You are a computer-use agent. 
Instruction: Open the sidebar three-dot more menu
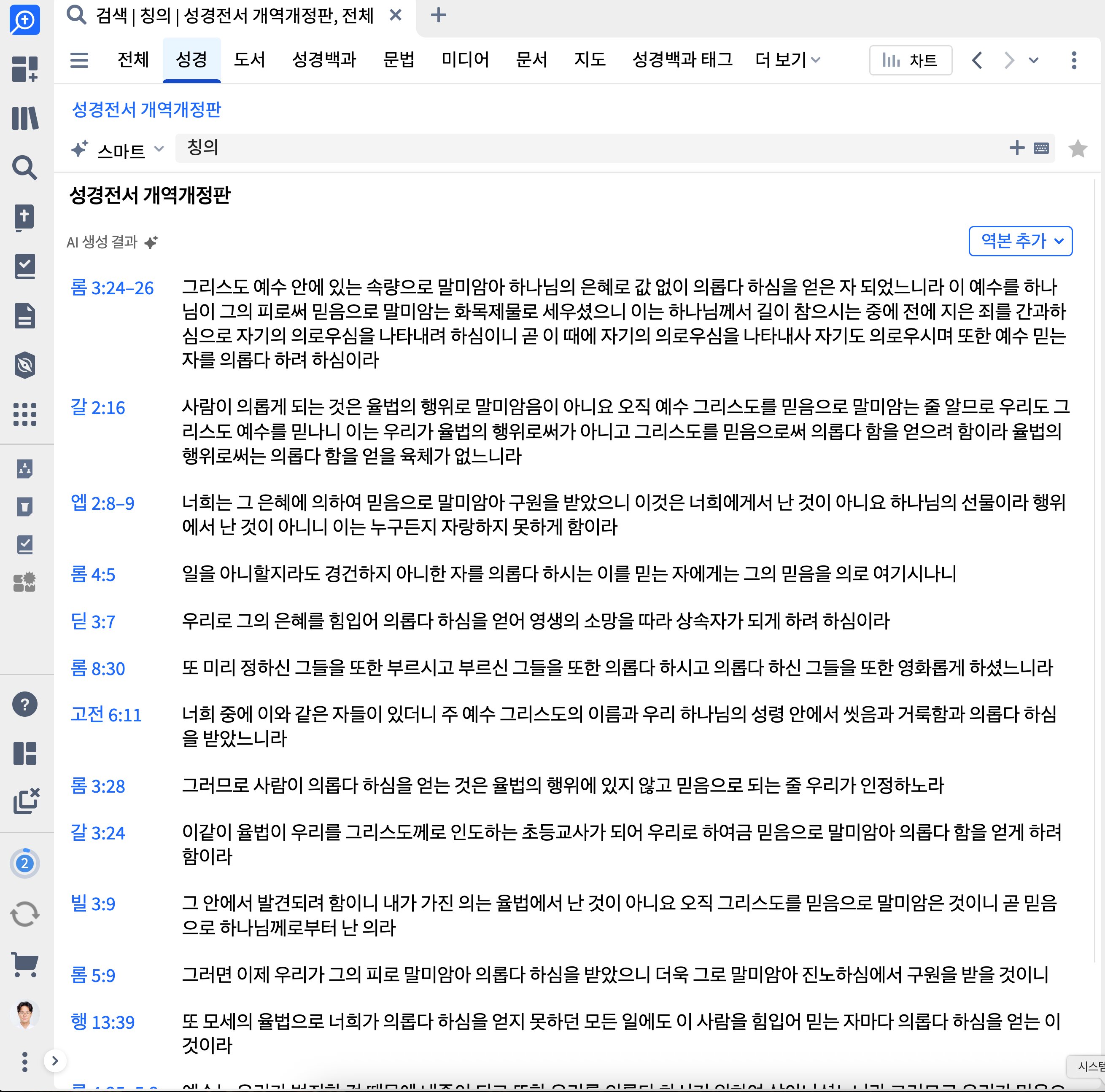(24, 1062)
